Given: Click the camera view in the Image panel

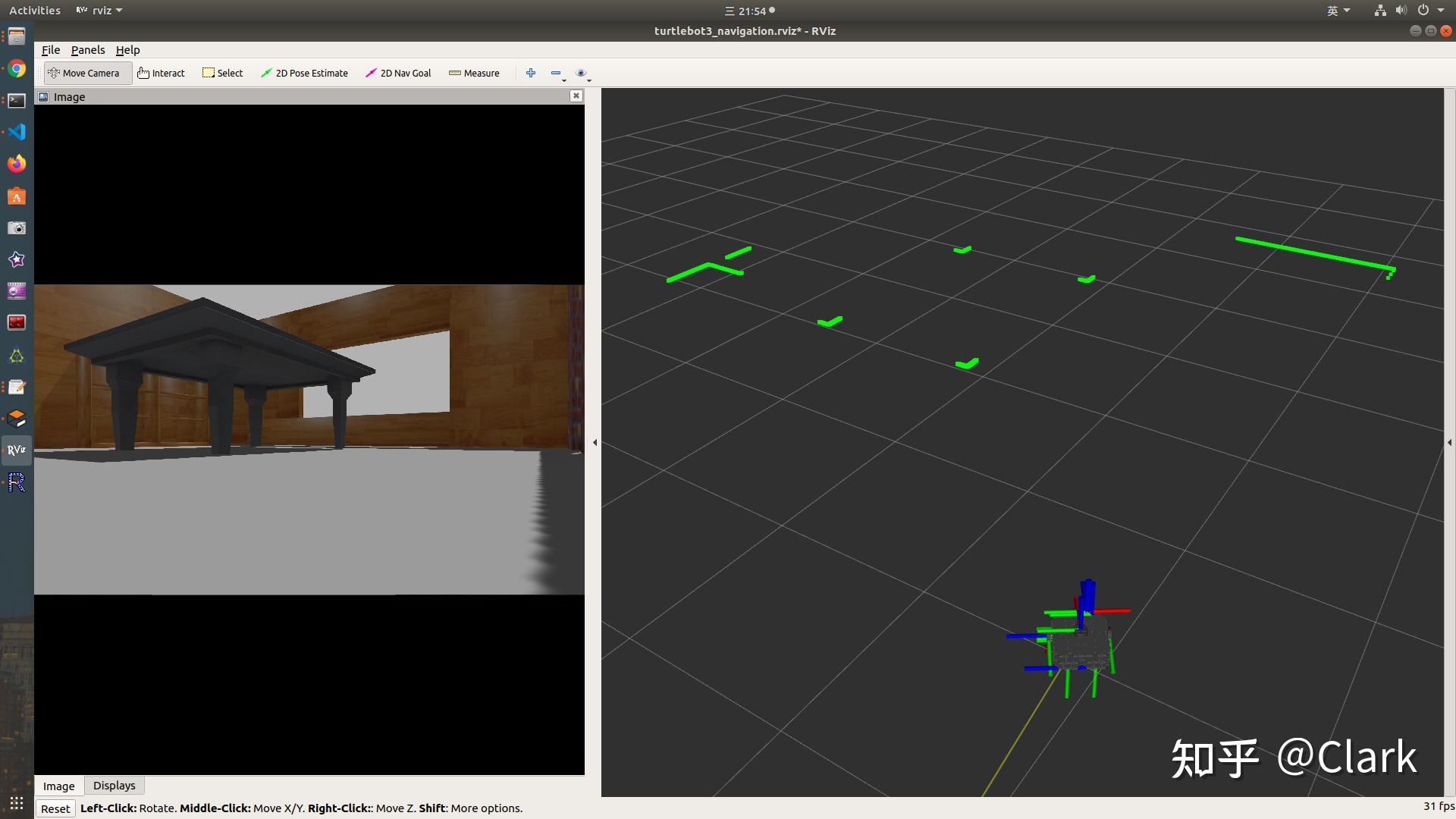Looking at the screenshot, I should (309, 440).
